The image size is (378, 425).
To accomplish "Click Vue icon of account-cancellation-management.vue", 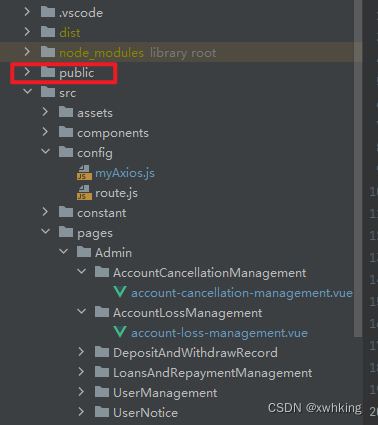I will pyautogui.click(x=120, y=292).
